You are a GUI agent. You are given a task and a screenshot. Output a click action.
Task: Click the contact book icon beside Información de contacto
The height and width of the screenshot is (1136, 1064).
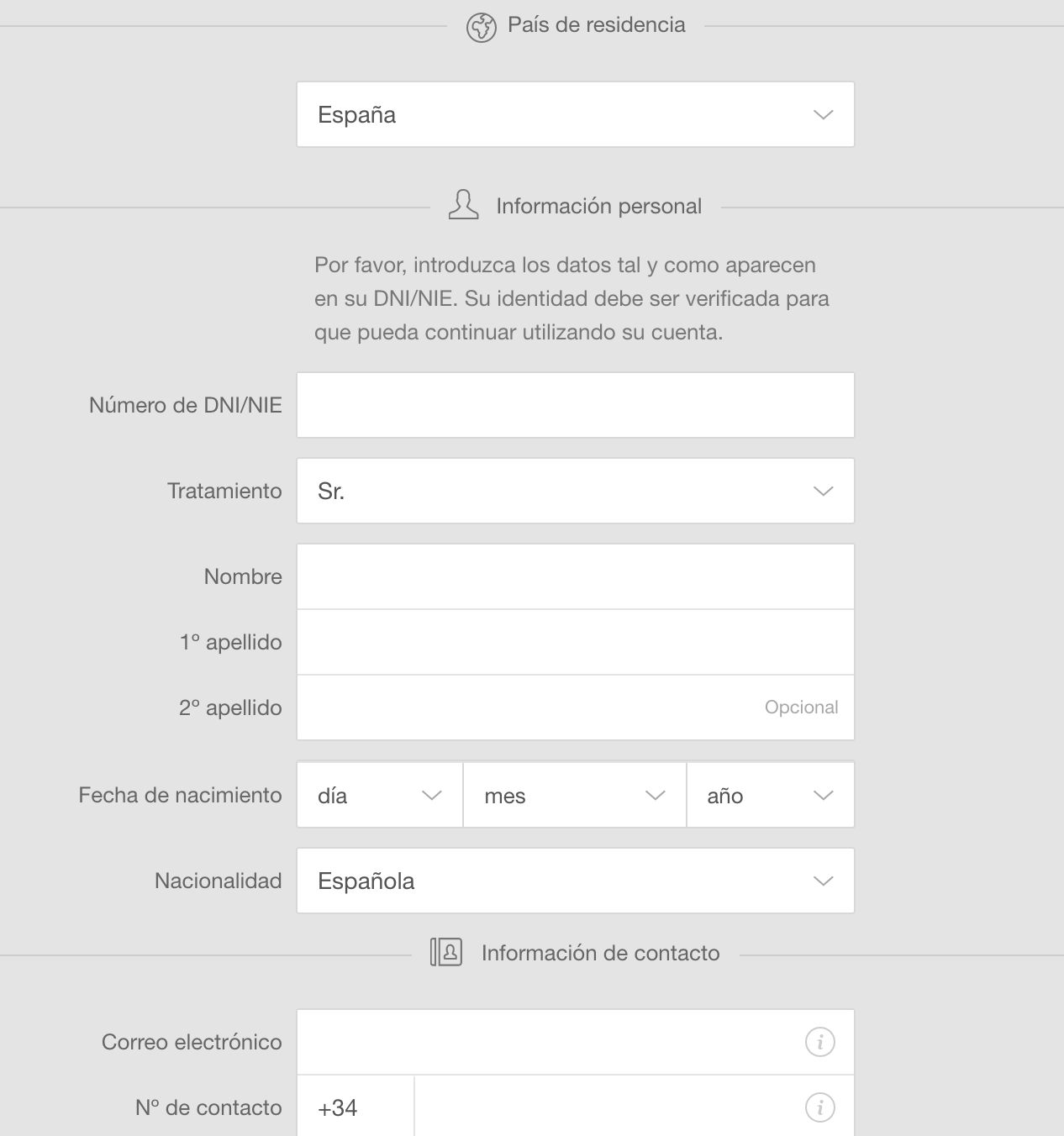(446, 952)
